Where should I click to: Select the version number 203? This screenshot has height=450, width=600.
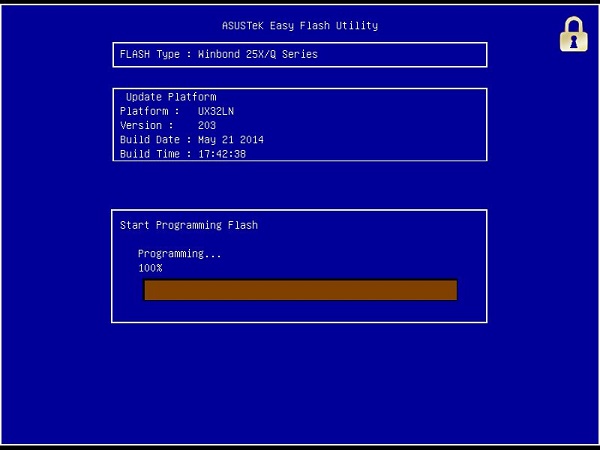click(207, 125)
